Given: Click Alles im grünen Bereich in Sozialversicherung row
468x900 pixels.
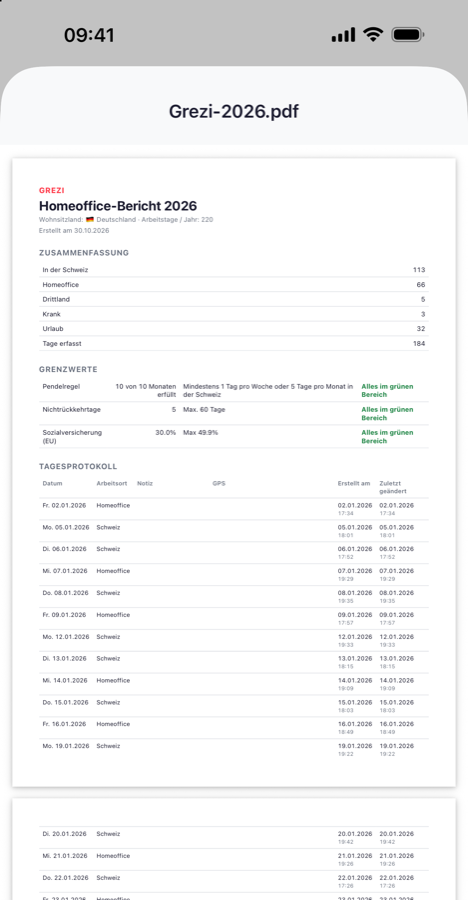Looking at the screenshot, I should coord(387,437).
